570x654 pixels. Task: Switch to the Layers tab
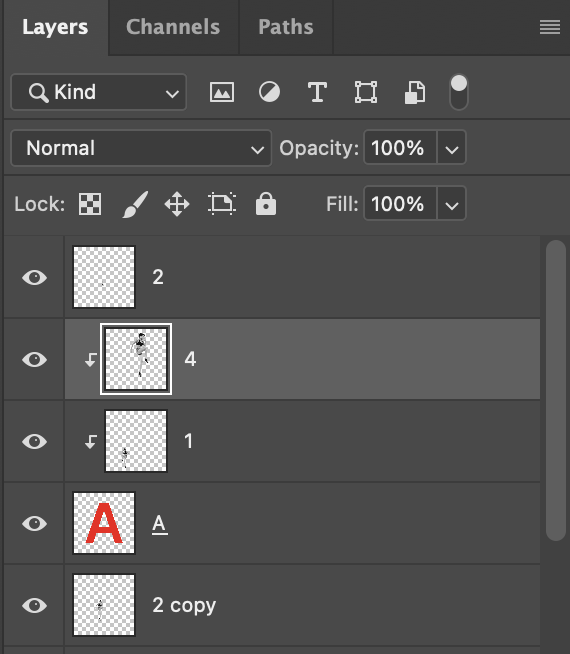pos(55,27)
